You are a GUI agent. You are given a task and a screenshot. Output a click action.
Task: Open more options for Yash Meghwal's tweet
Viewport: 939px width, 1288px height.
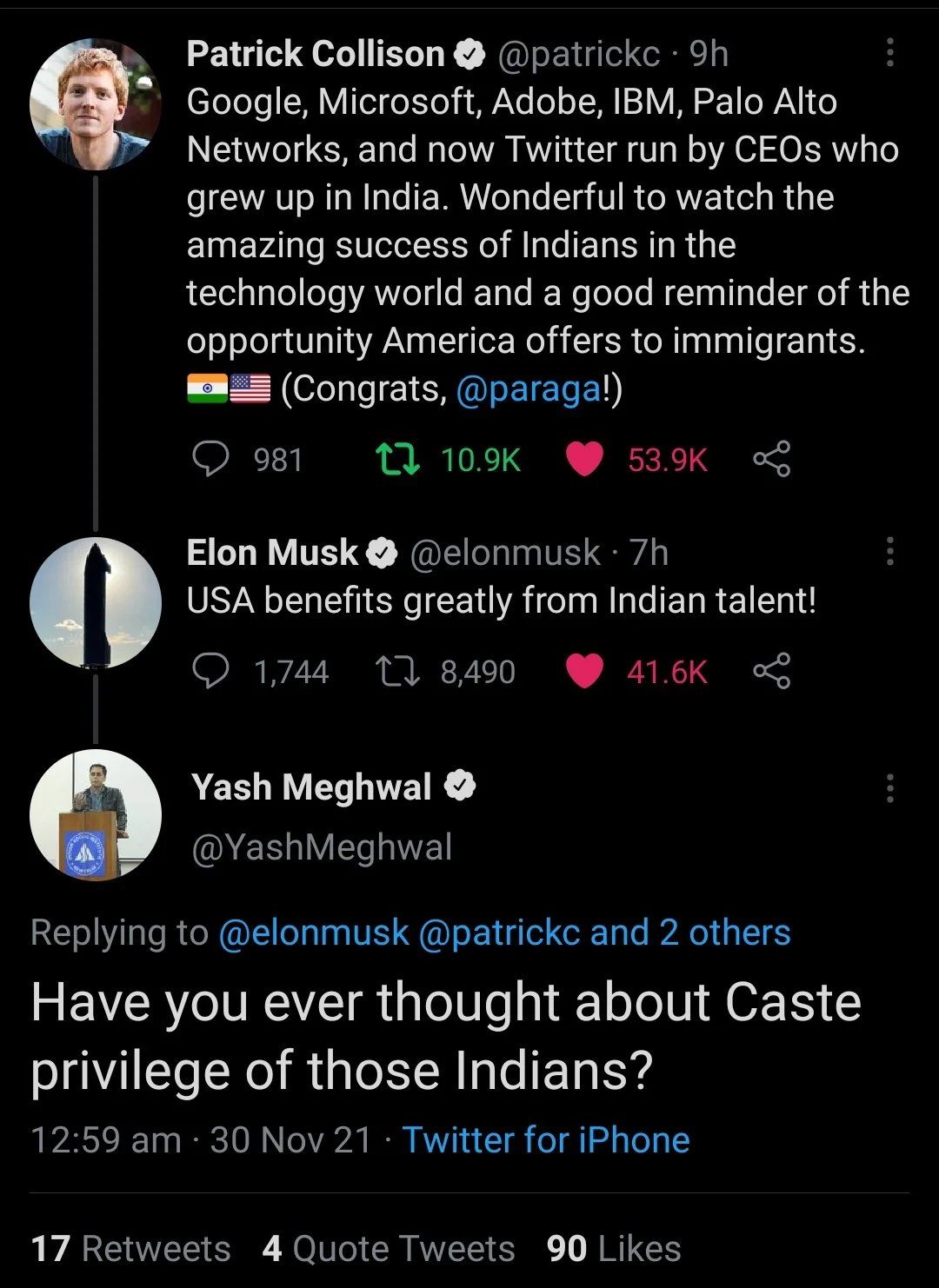click(x=889, y=787)
